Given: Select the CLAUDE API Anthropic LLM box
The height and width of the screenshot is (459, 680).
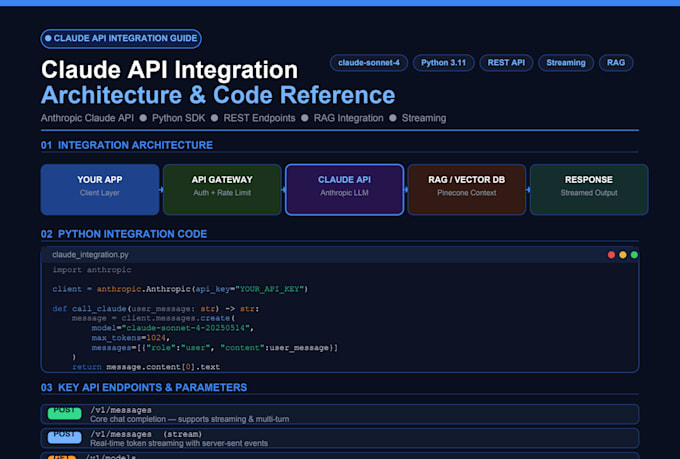Looking at the screenshot, I should pyautogui.click(x=344, y=190).
